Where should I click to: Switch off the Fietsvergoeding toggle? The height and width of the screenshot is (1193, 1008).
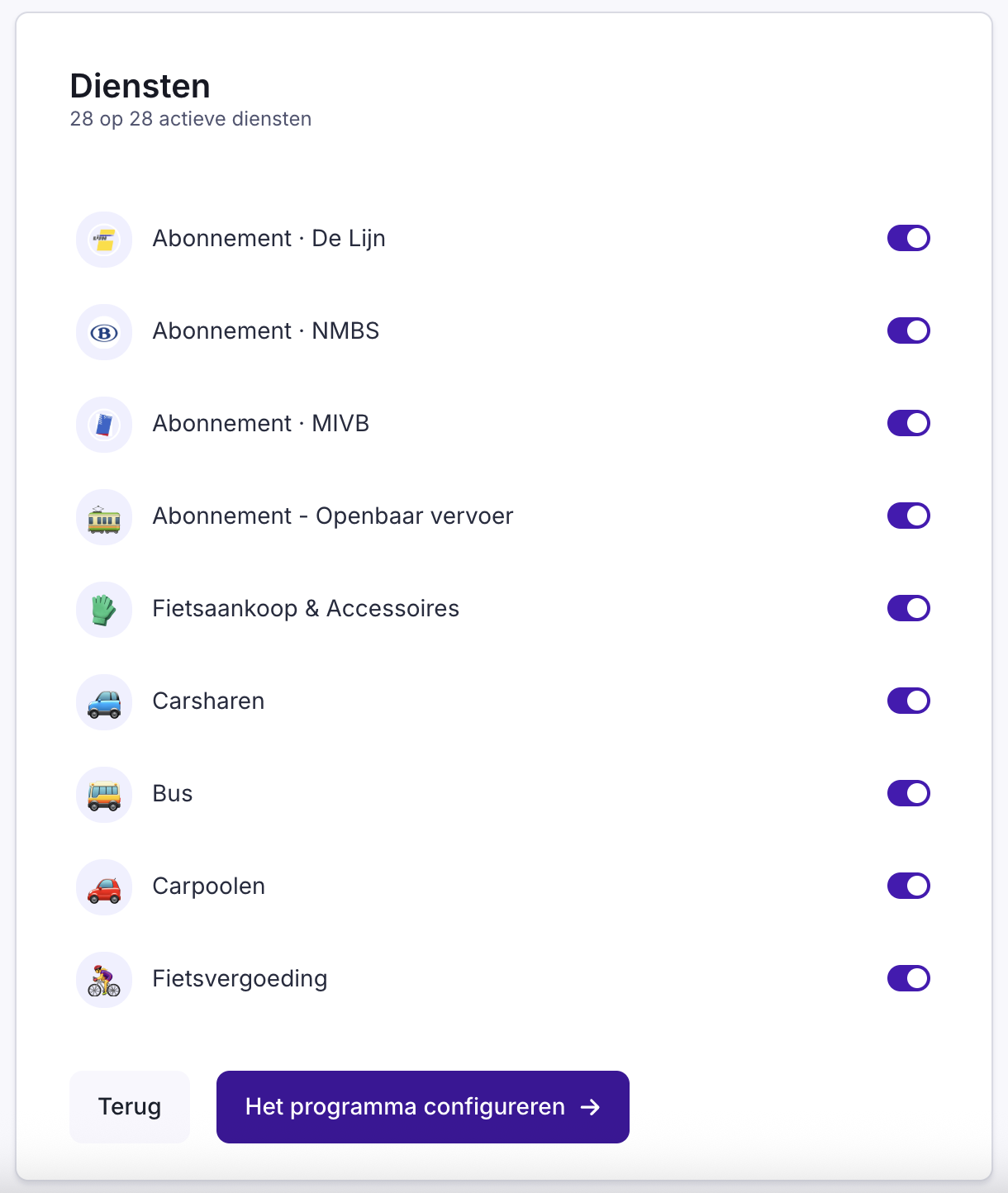click(x=908, y=978)
